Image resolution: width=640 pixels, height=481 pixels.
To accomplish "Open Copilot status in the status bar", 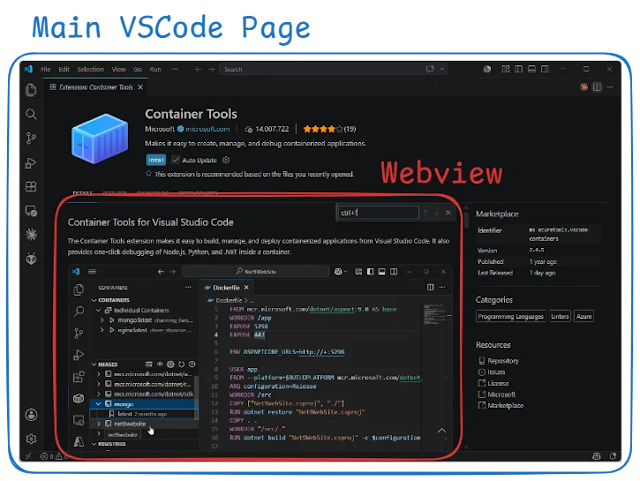I will tap(596, 456).
